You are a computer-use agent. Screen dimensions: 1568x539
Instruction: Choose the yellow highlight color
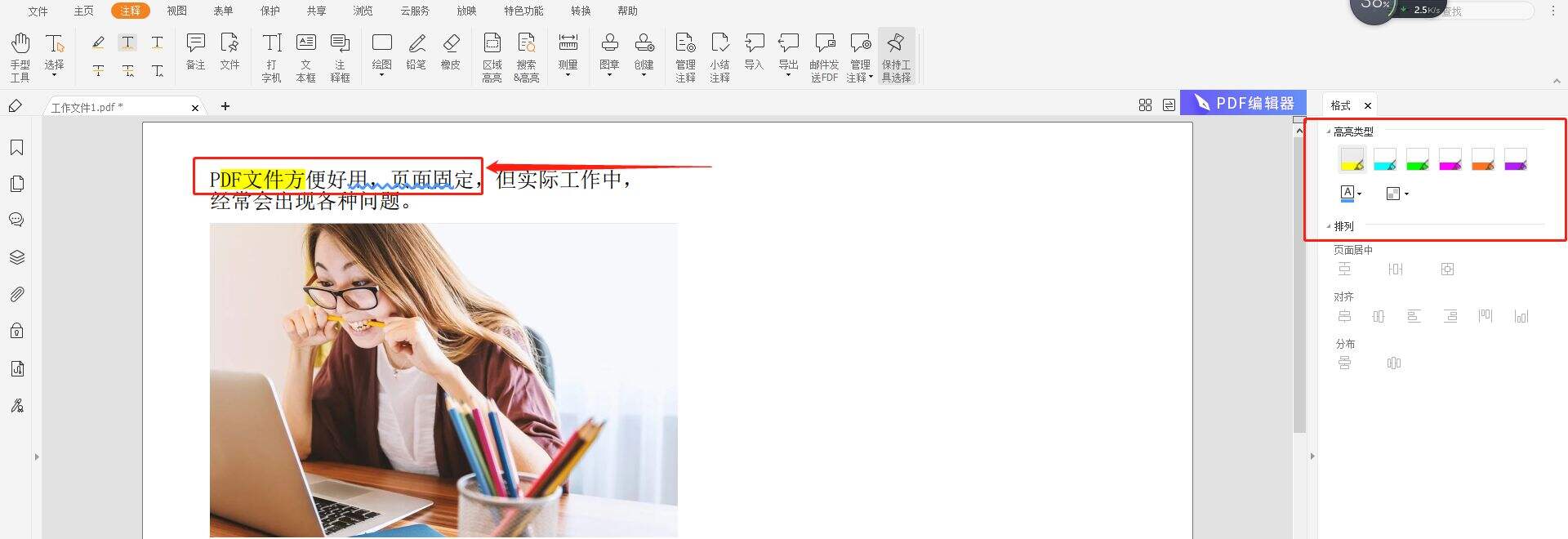[x=1352, y=159]
